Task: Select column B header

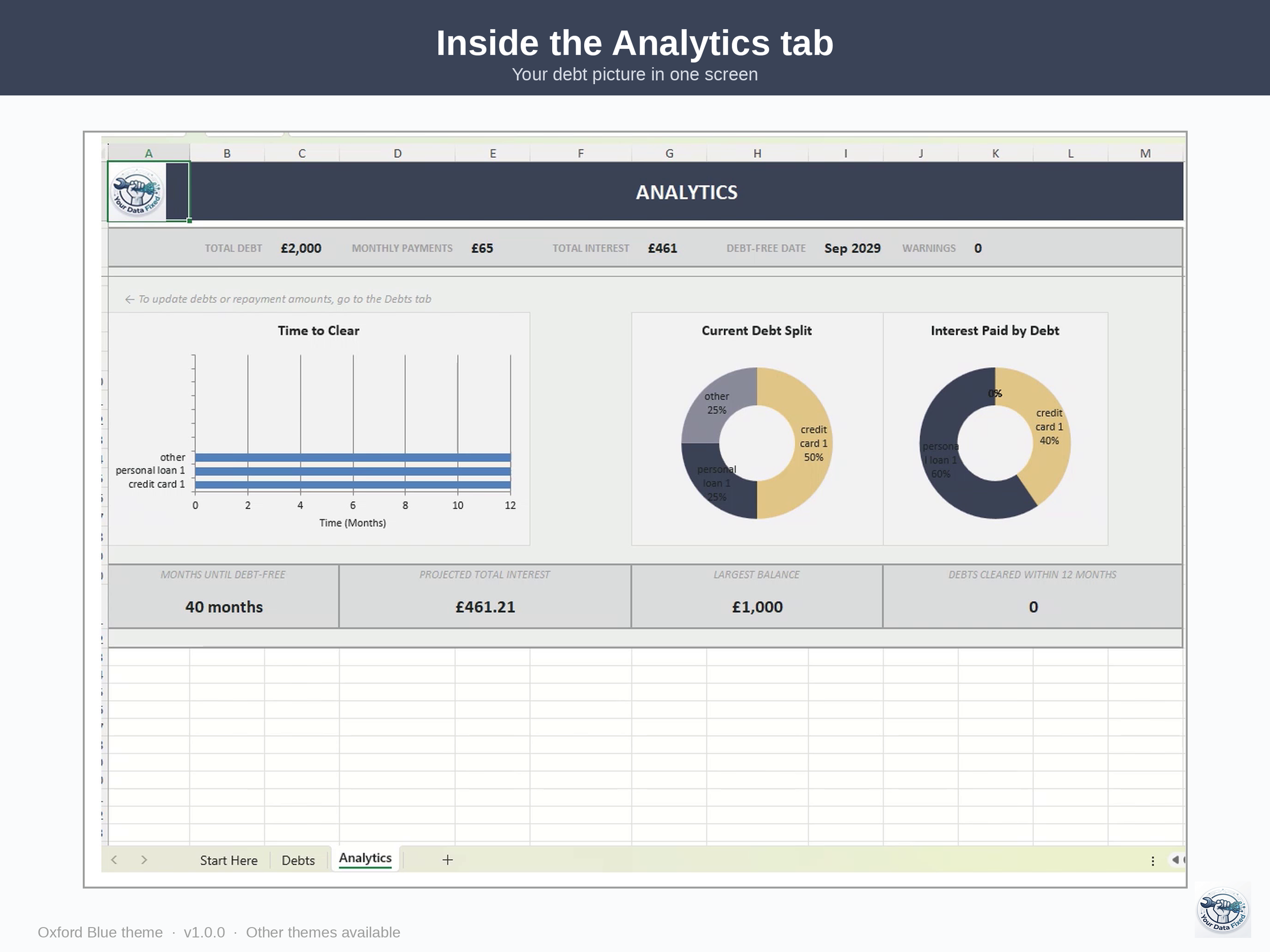Action: pyautogui.click(x=227, y=153)
